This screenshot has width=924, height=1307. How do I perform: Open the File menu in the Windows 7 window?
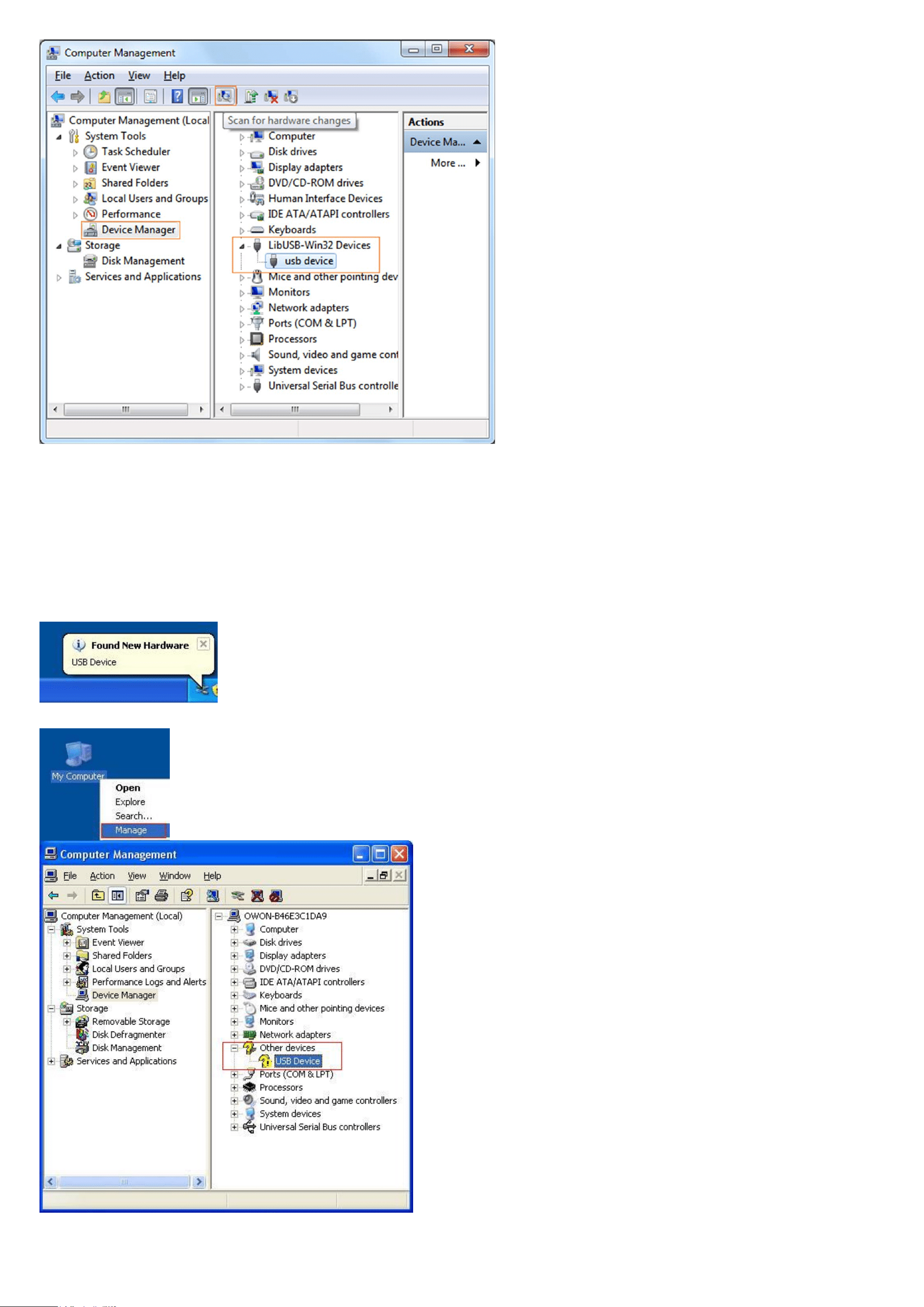(x=63, y=75)
